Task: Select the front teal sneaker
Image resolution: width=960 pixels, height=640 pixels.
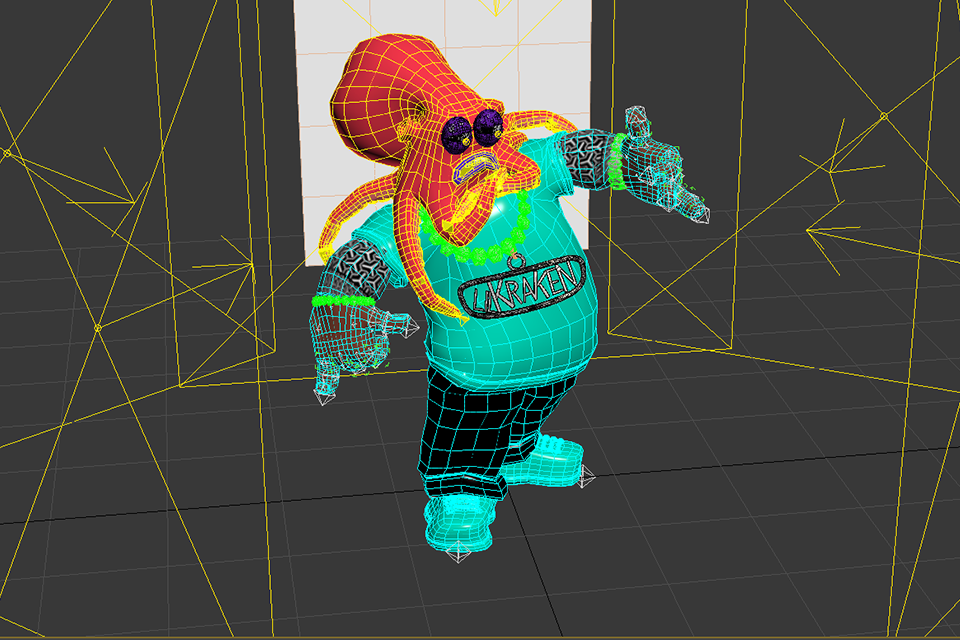Action: pos(458,522)
